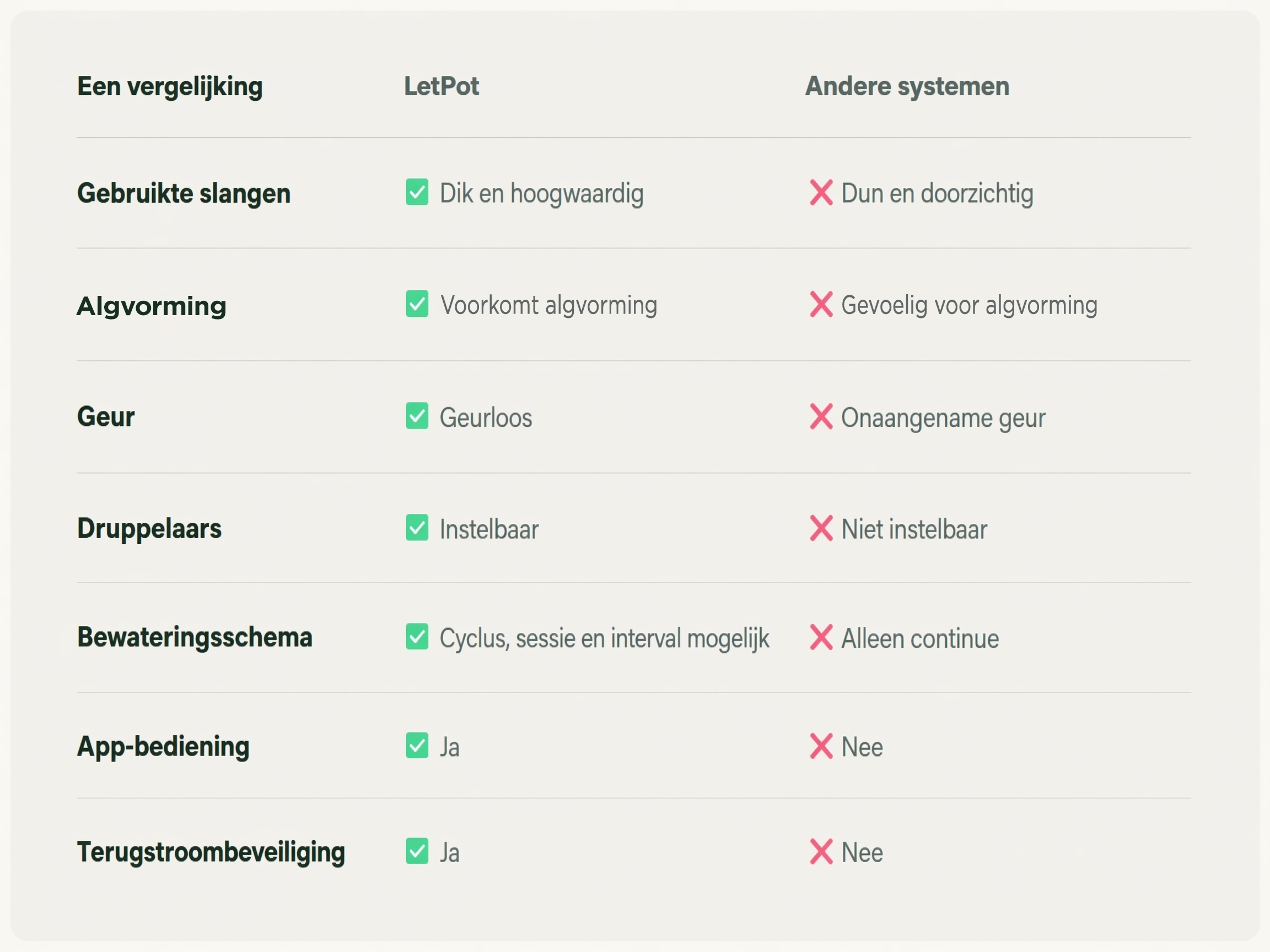Screen dimensions: 1270x952
Task: Click green checkmark in Terugstroombeveiliging row
Action: [x=417, y=851]
